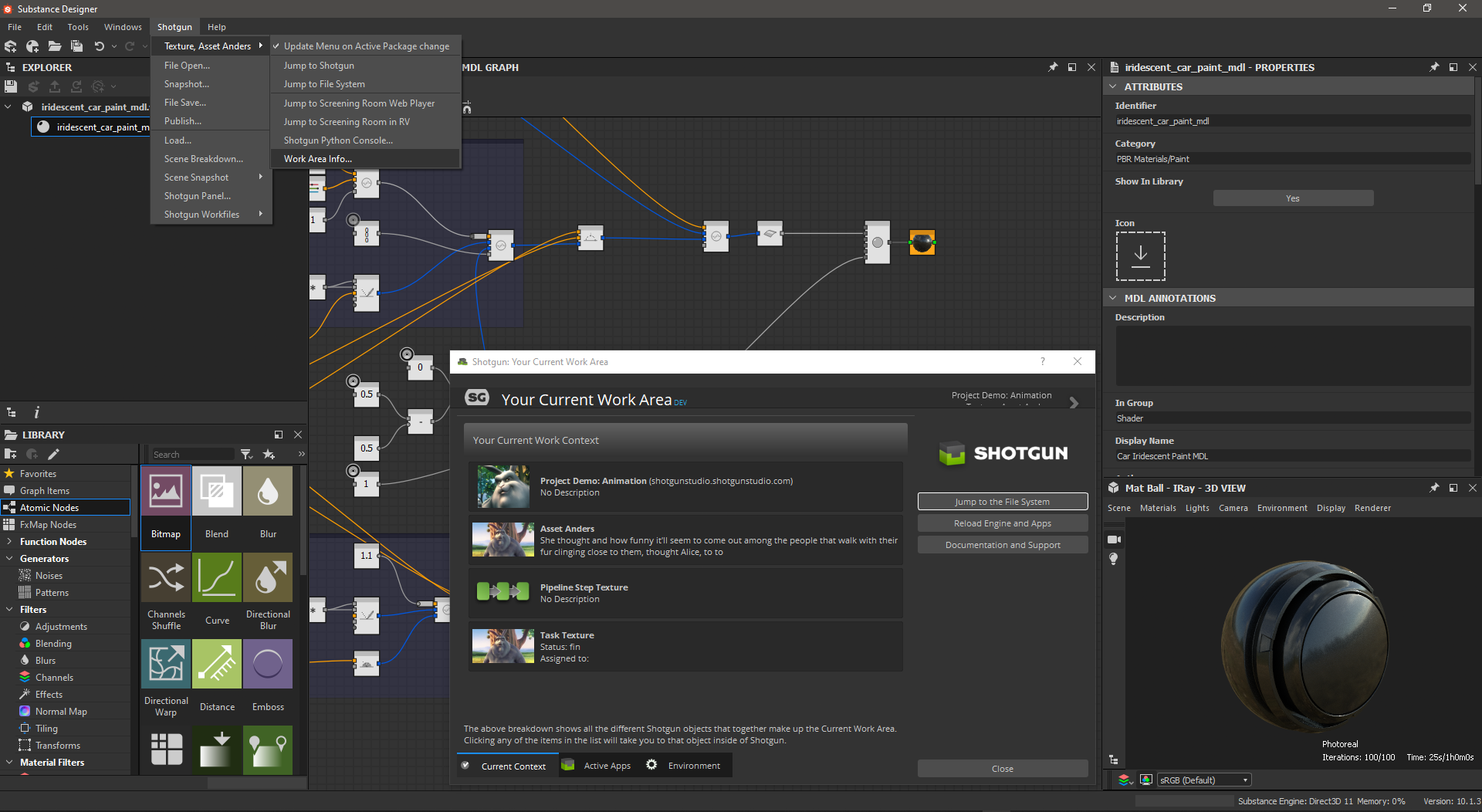The width and height of the screenshot is (1482, 812).
Task: Switch to the Active Apps tab
Action: [x=597, y=766]
